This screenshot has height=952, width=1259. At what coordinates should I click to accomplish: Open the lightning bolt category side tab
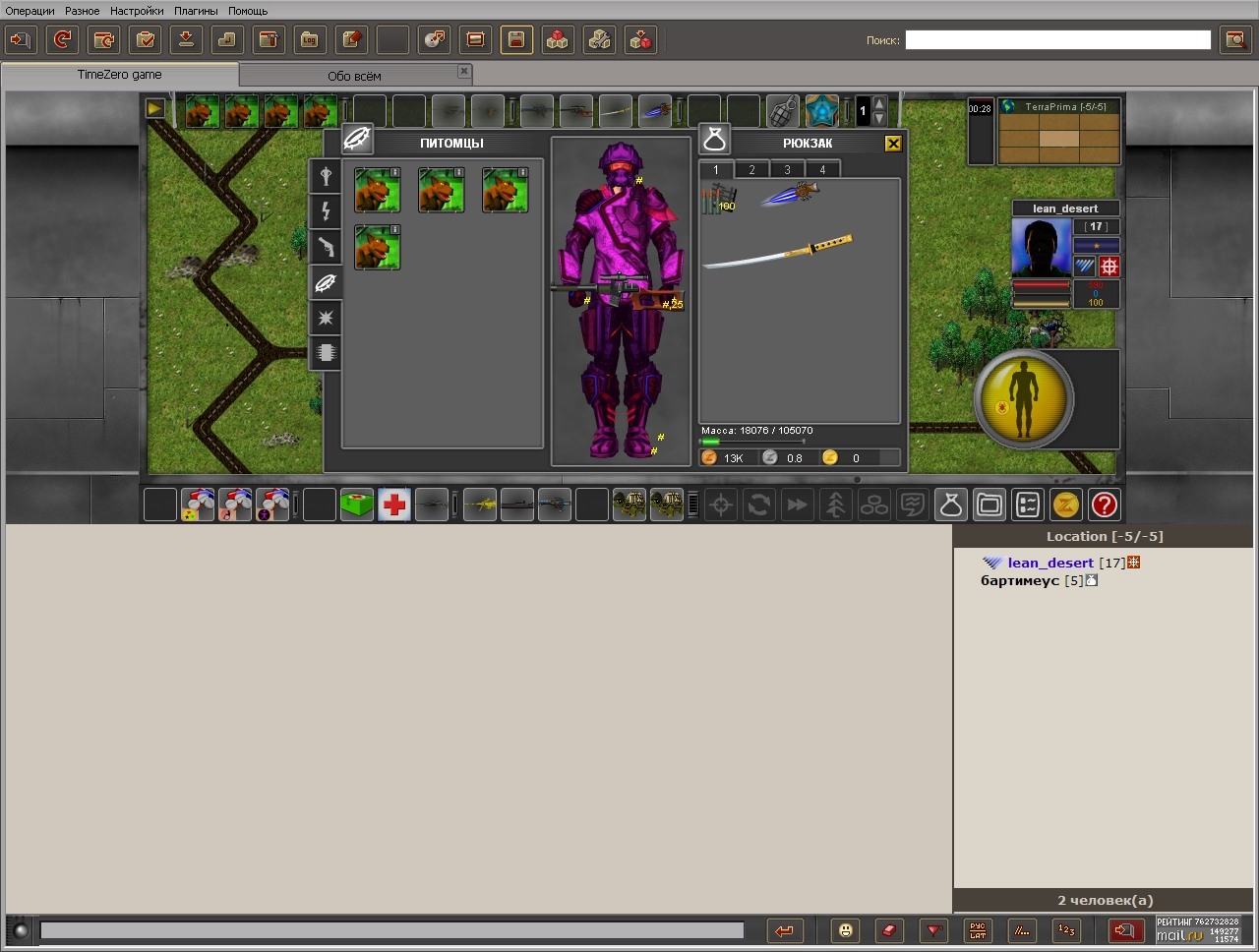pos(326,211)
